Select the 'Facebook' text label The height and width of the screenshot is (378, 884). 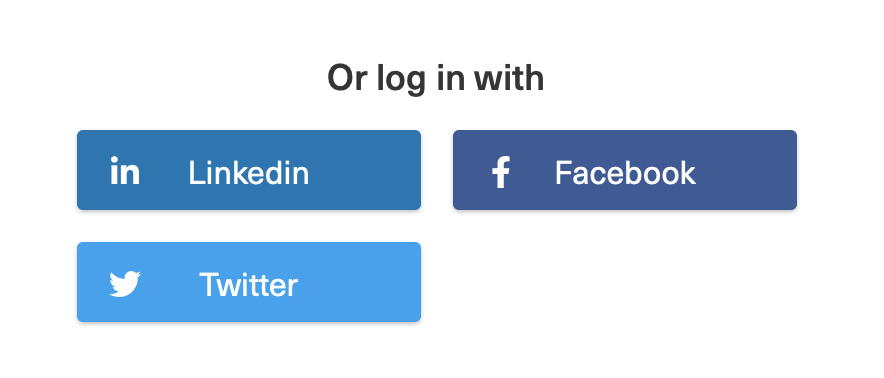(x=625, y=172)
